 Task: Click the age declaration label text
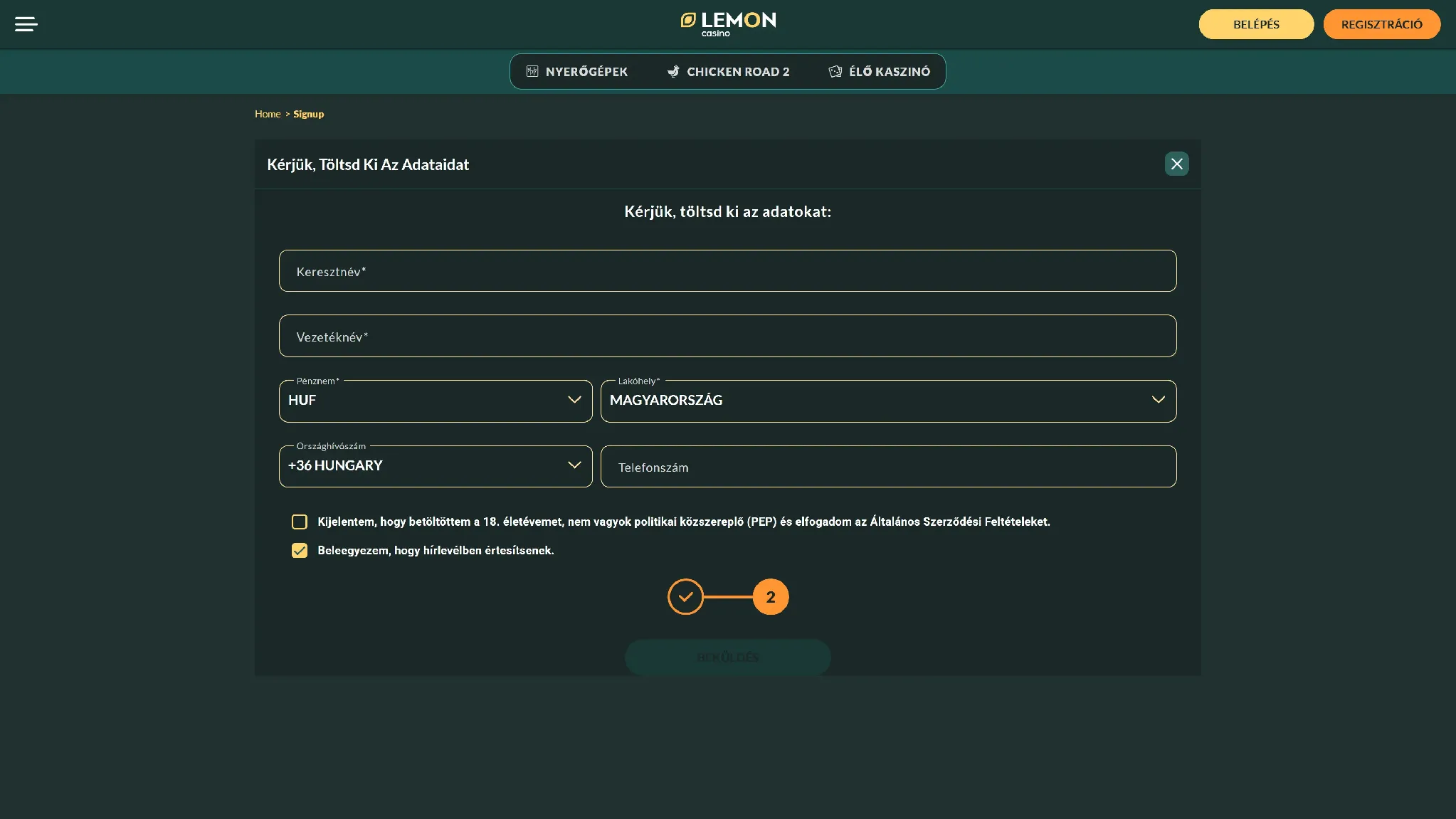(683, 522)
